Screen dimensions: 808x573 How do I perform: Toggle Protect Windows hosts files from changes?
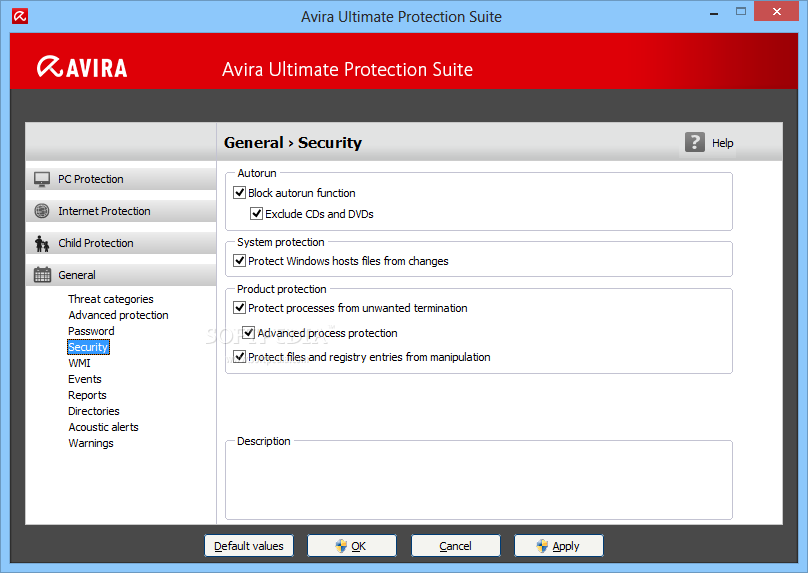[240, 261]
